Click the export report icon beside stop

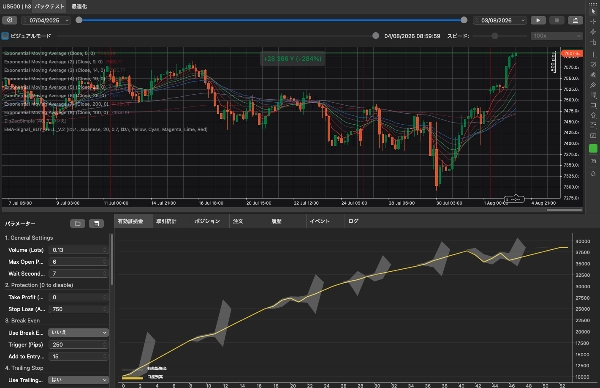coord(575,20)
